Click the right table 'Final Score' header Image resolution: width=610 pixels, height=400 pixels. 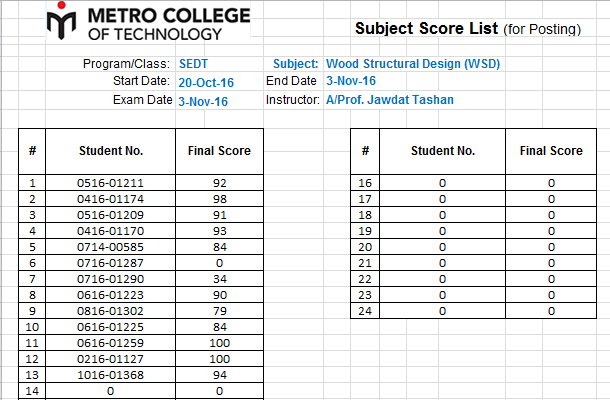click(x=551, y=151)
